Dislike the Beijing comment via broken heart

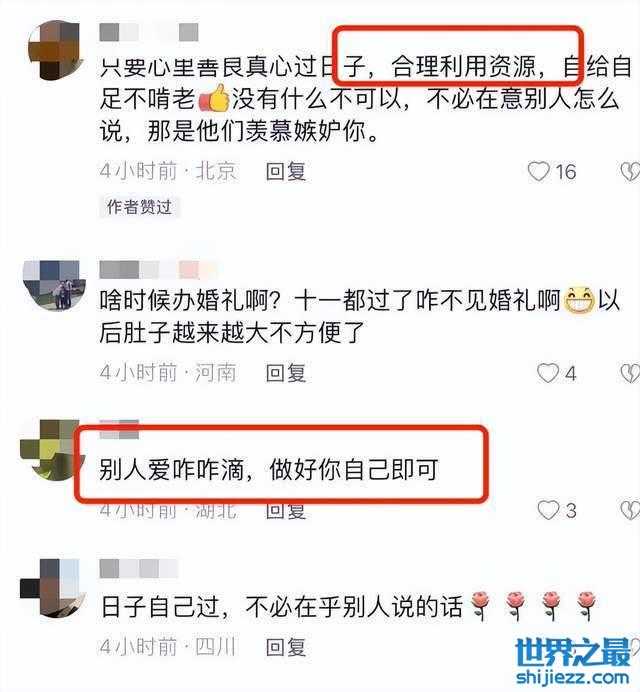(630, 171)
